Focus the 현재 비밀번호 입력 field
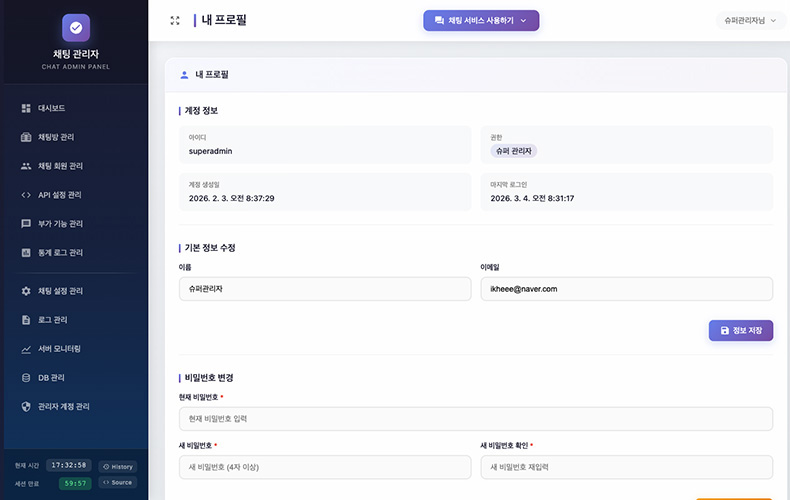 [x=476, y=419]
